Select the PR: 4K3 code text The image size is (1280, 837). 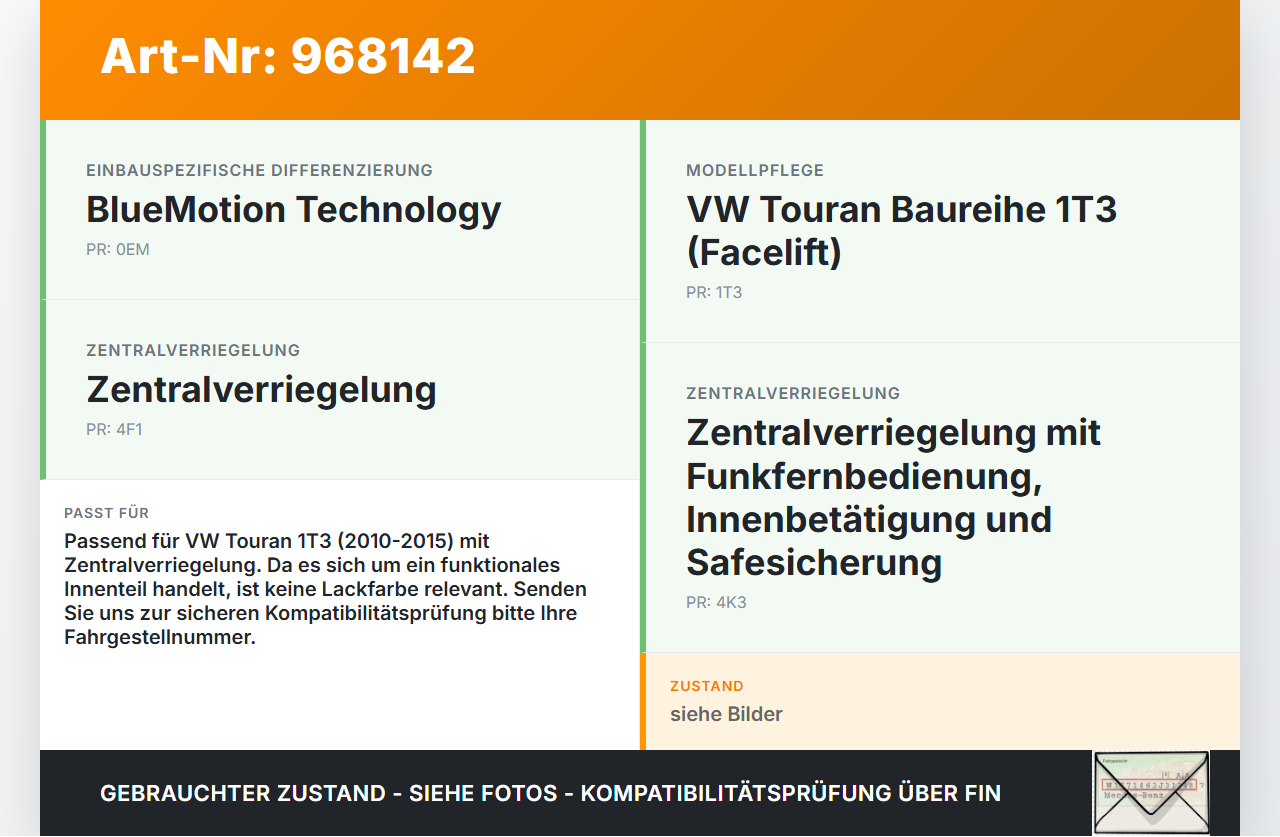(716, 602)
